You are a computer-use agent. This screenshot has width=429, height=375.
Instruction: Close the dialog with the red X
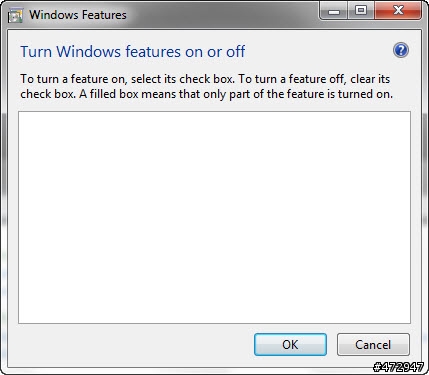point(398,11)
